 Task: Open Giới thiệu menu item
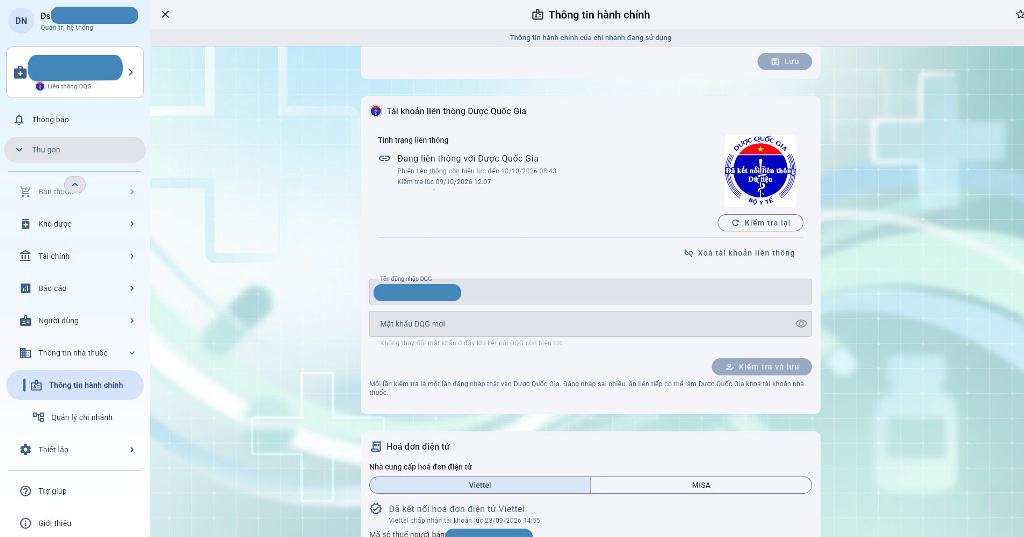tap(75, 523)
